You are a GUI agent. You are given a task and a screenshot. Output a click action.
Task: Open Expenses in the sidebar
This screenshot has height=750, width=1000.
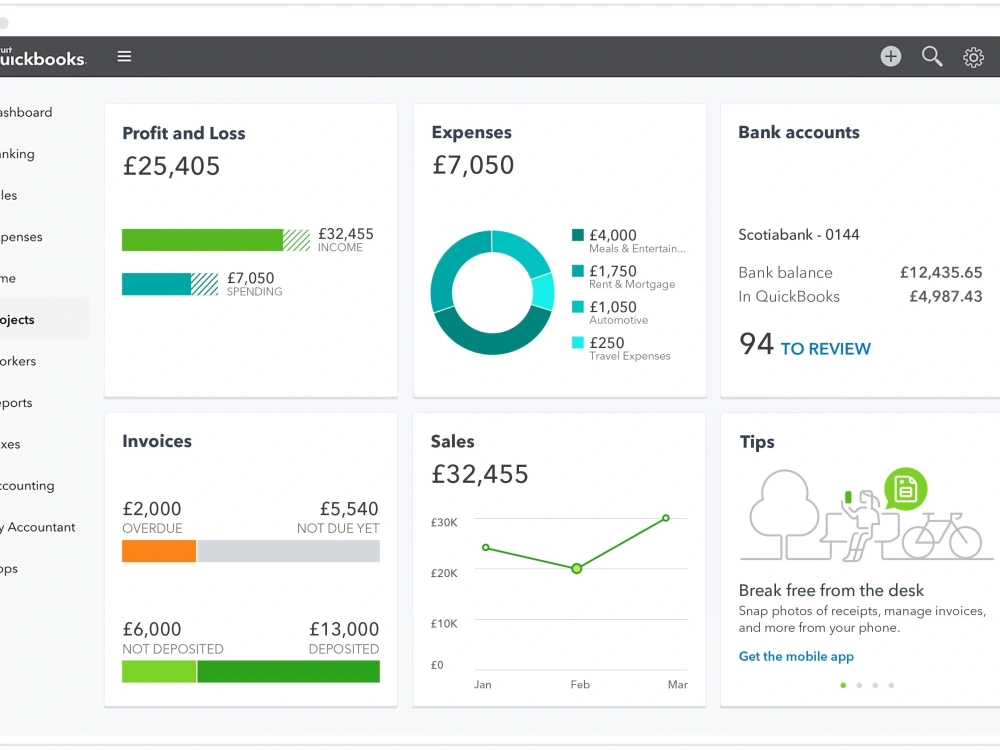point(21,237)
